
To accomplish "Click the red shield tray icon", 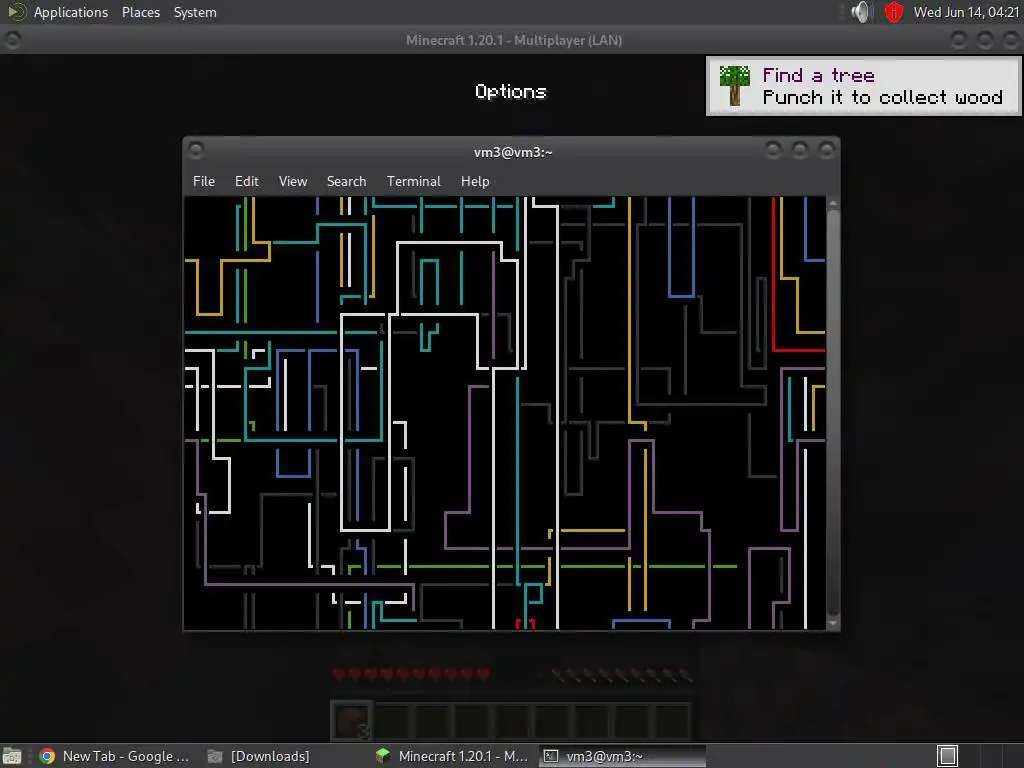I will tap(893, 12).
